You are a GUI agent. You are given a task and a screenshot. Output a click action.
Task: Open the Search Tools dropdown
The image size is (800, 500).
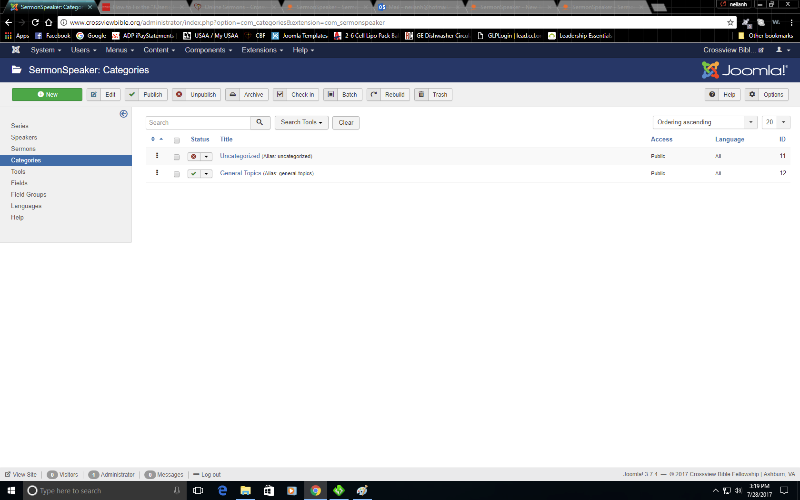pos(302,122)
